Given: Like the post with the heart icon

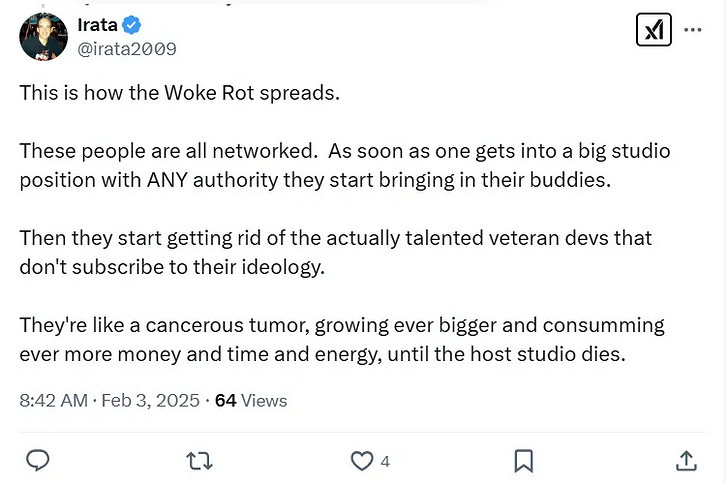Looking at the screenshot, I should tap(360, 460).
